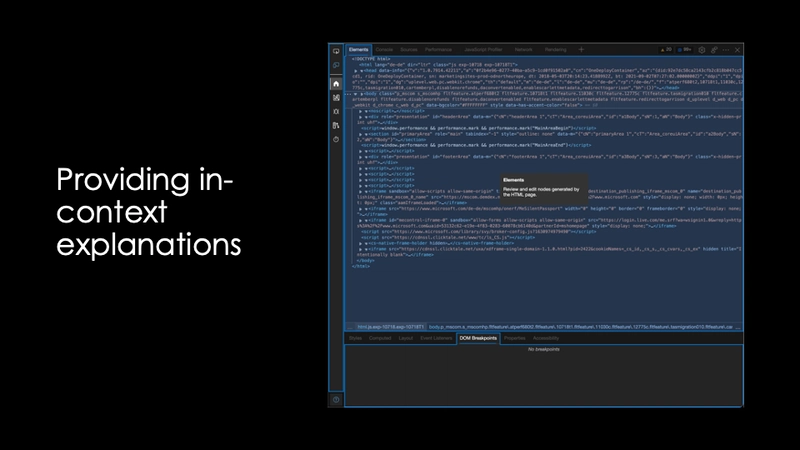Click the Elements tooltip overlay
This screenshot has height=450, width=800.
543,188
